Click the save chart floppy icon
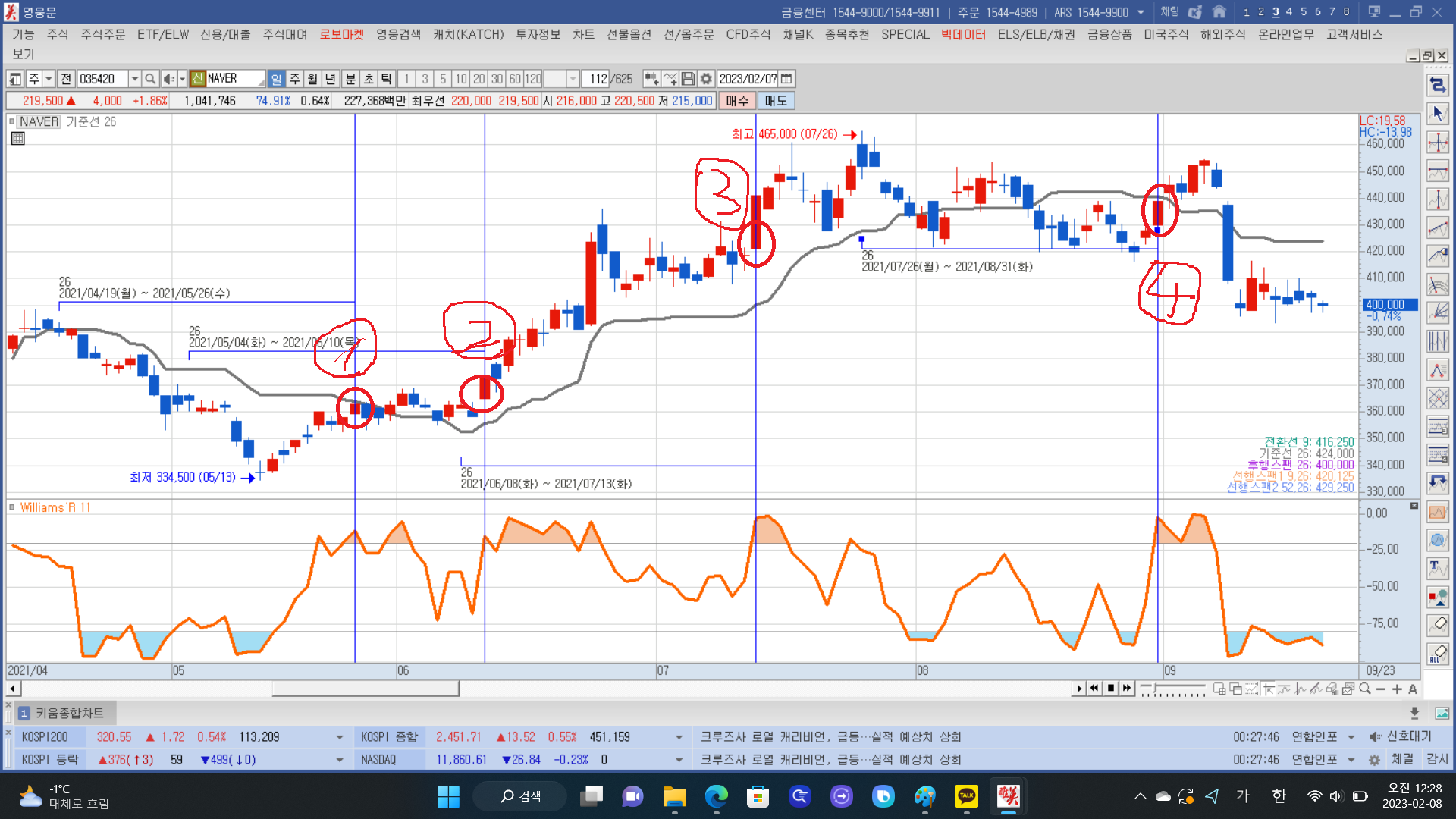The width and height of the screenshot is (1456, 819). click(688, 79)
